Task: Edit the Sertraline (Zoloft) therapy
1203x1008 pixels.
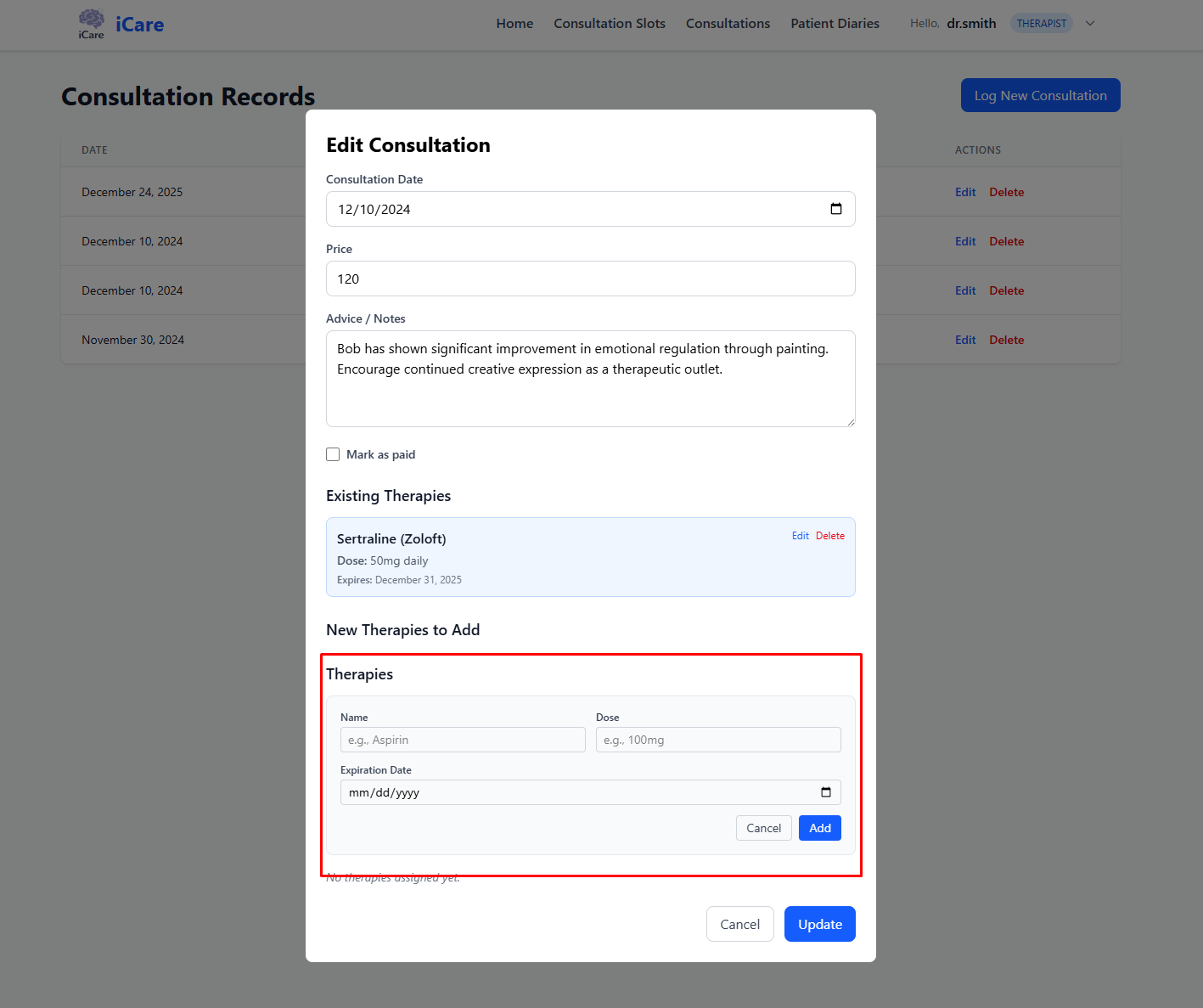Action: 800,536
